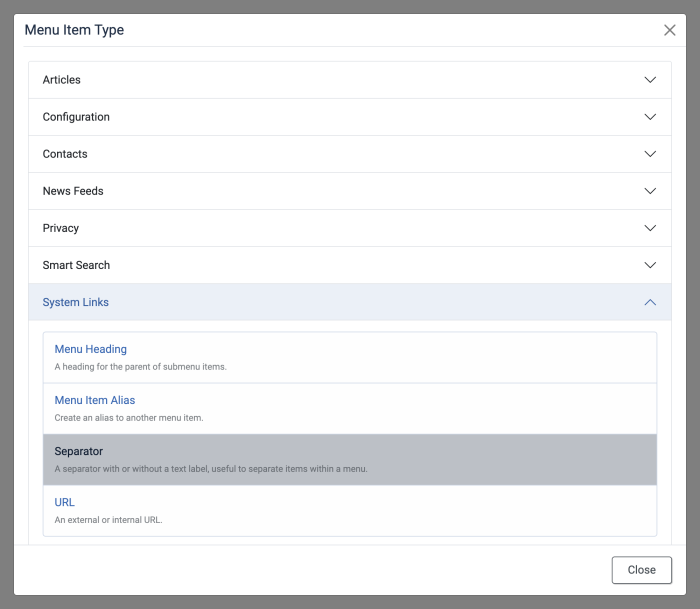Viewport: 700px width, 609px height.
Task: Open the Smart Search heading text
Action: 76,265
